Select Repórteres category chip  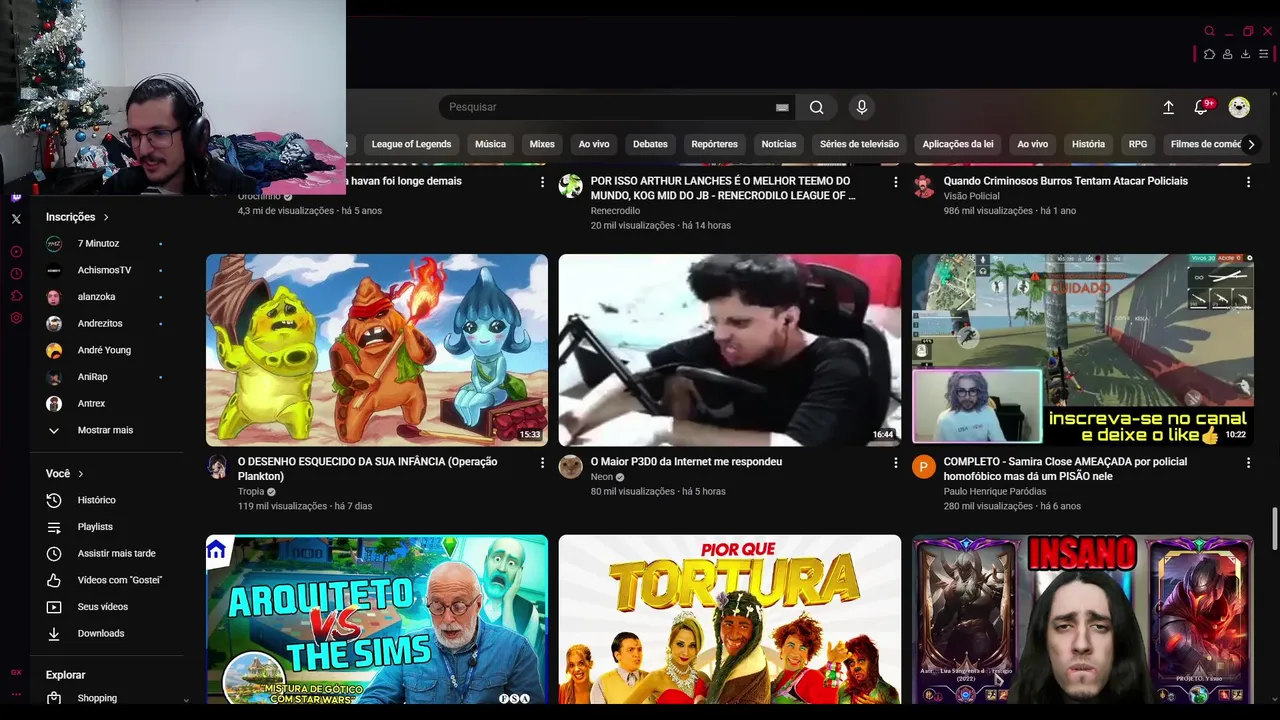714,144
